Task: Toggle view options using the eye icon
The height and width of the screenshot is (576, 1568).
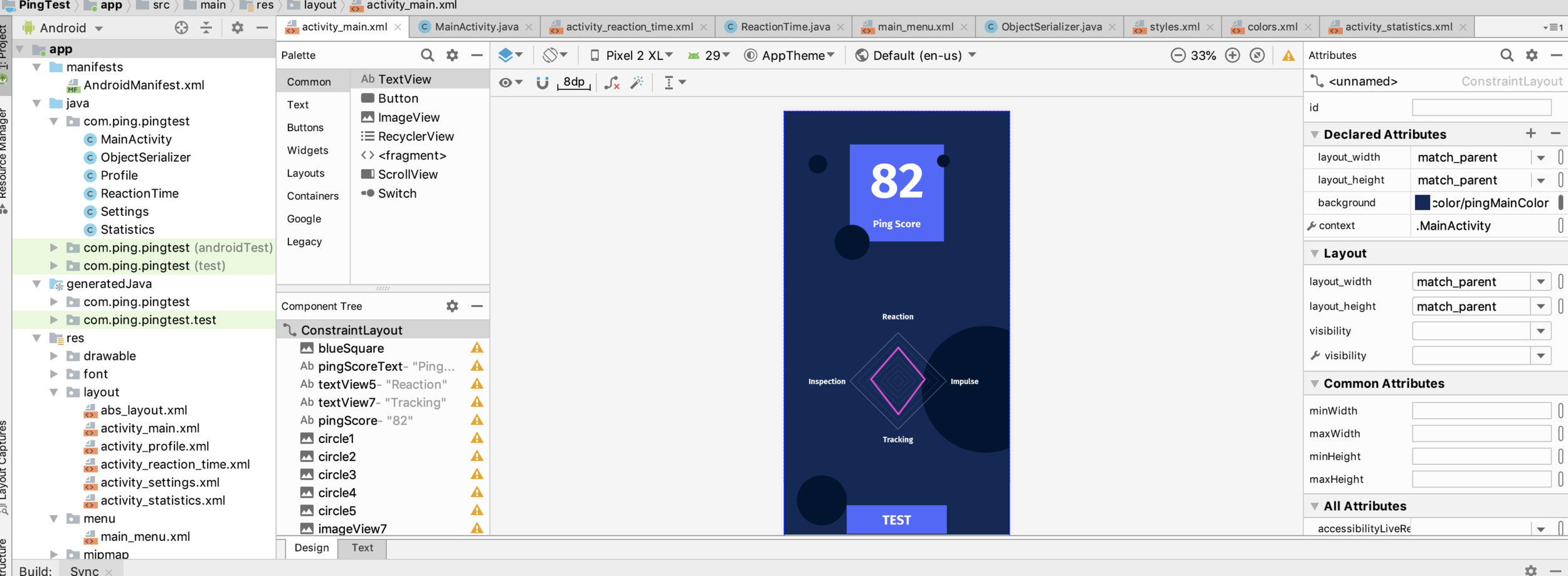Action: coord(504,82)
